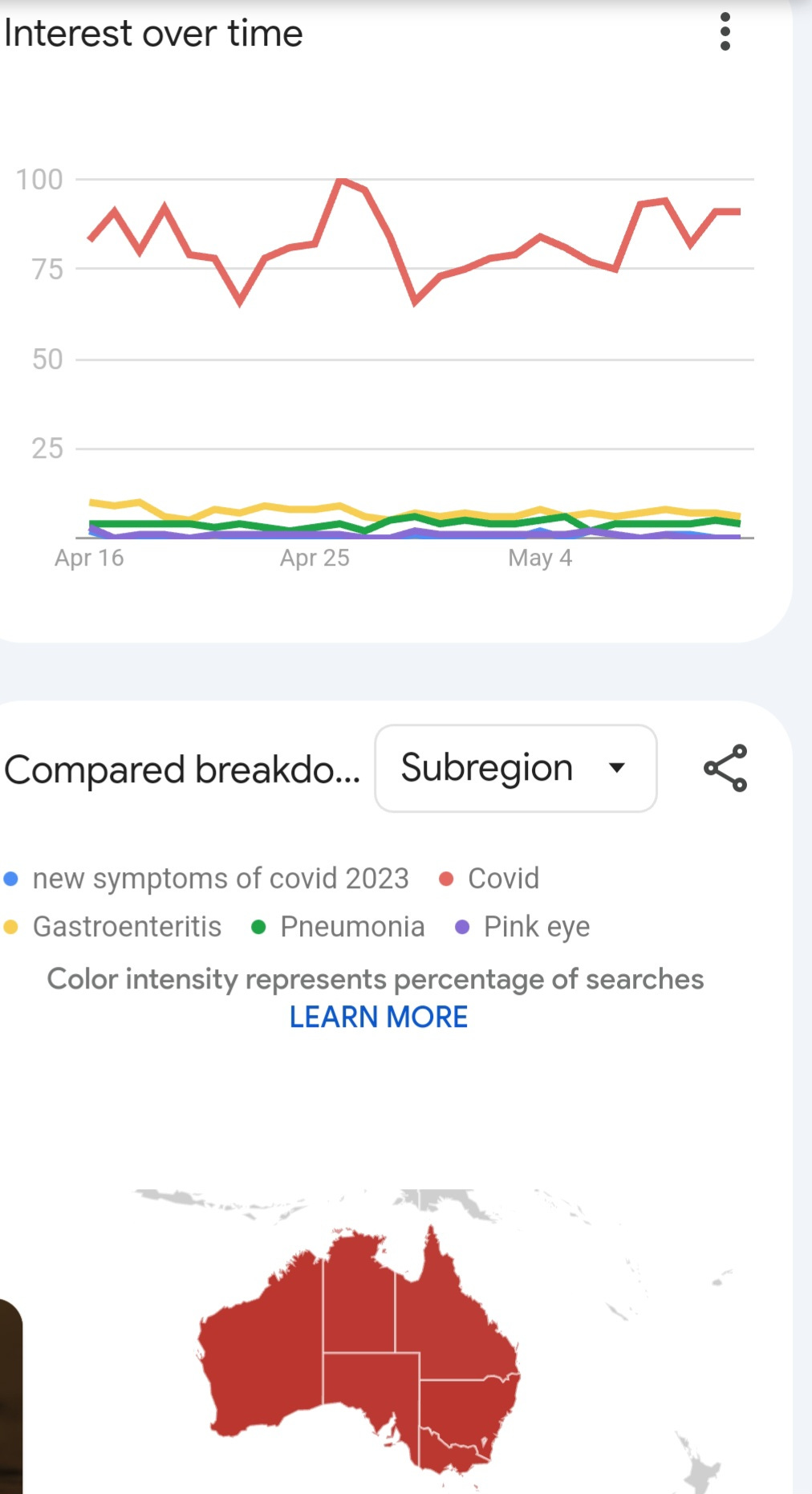Click the blue dot for new symptoms of covid 2023

point(11,879)
